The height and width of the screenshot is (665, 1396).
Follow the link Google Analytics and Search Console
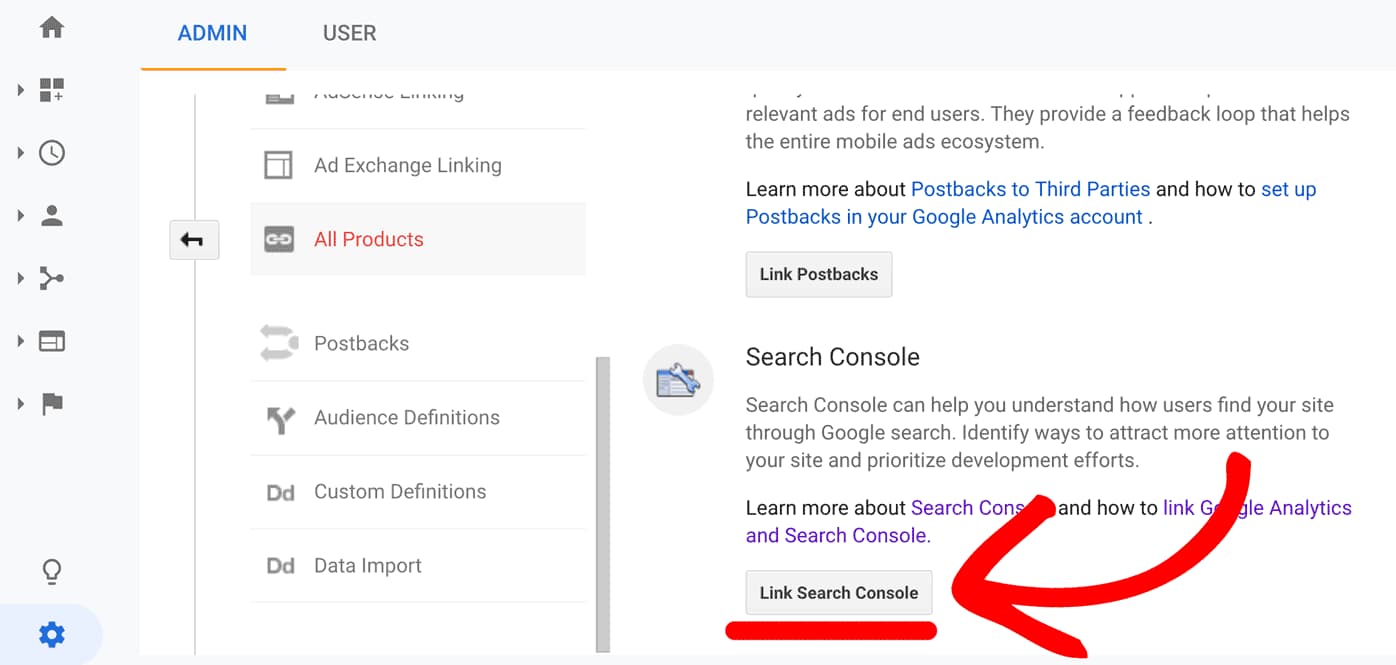click(838, 535)
